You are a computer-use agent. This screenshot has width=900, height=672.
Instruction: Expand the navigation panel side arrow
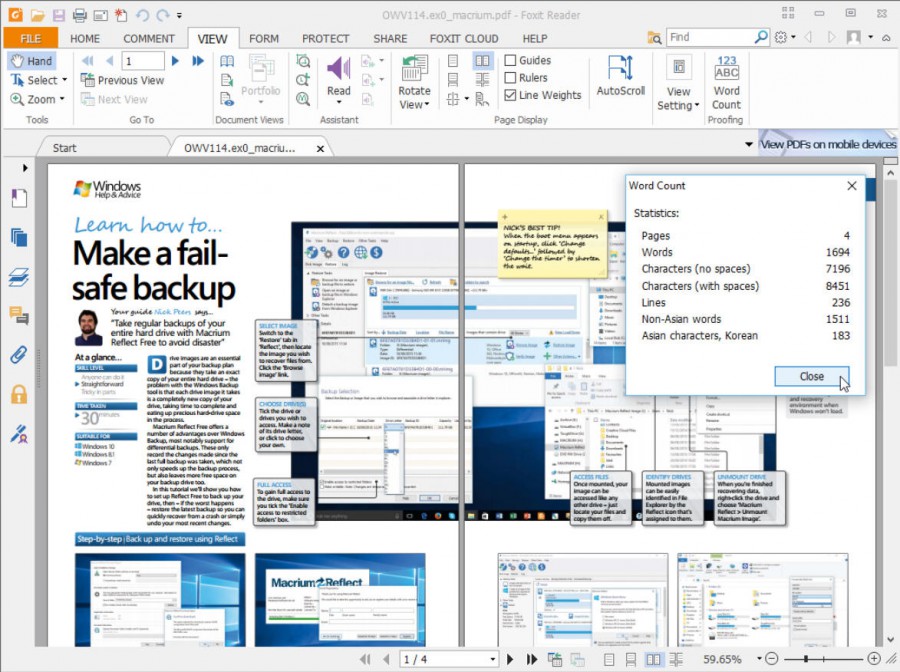tap(25, 168)
